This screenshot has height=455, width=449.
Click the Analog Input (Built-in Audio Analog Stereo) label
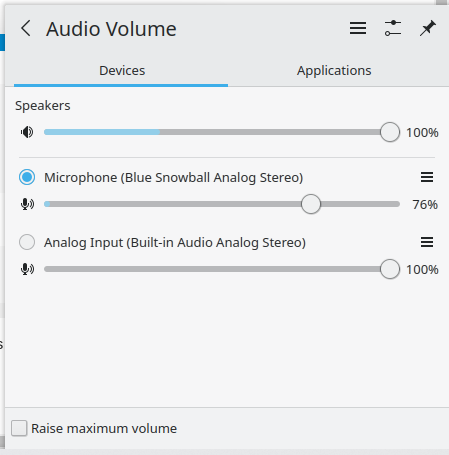(175, 242)
